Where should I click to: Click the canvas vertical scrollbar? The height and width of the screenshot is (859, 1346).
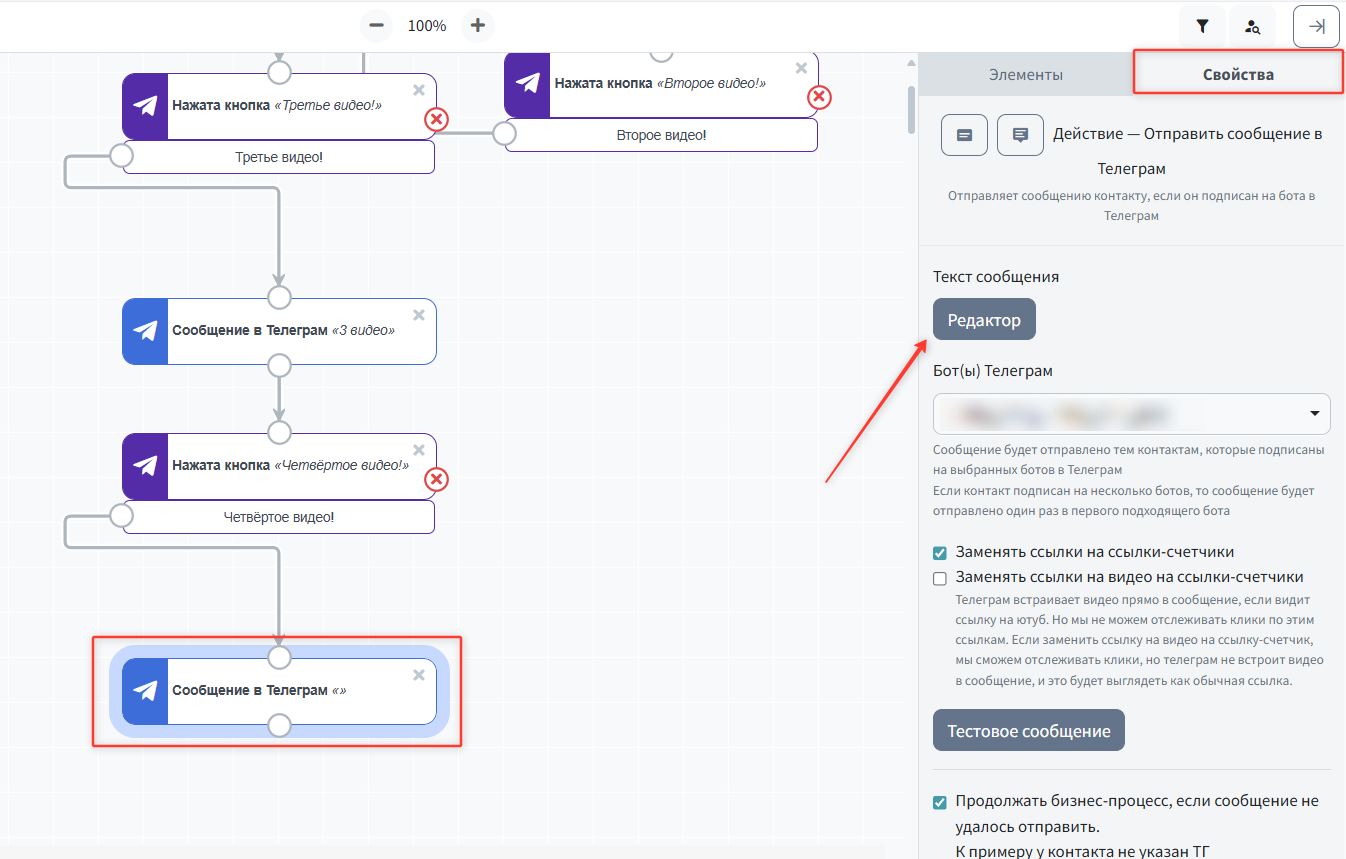click(910, 110)
